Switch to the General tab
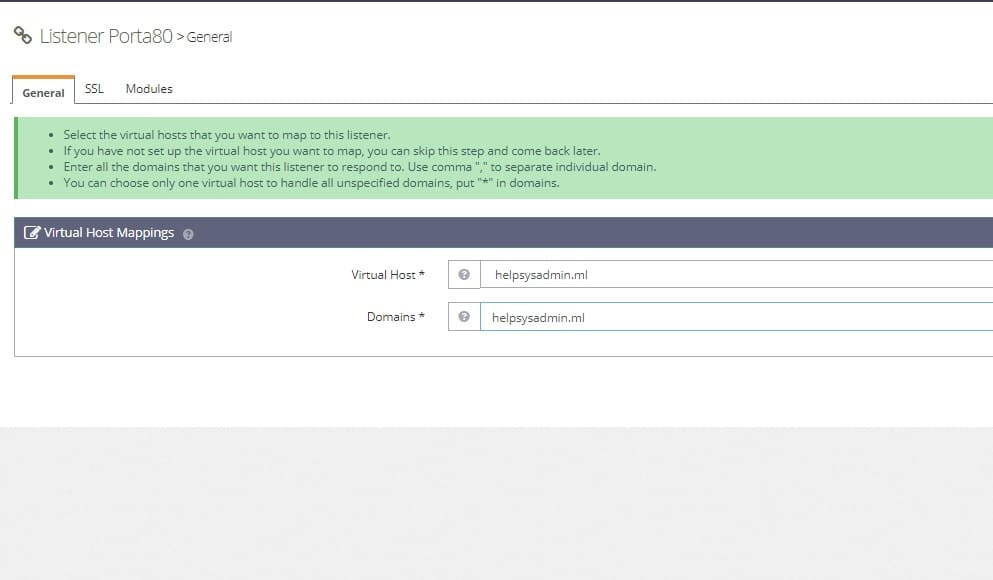 coord(43,93)
